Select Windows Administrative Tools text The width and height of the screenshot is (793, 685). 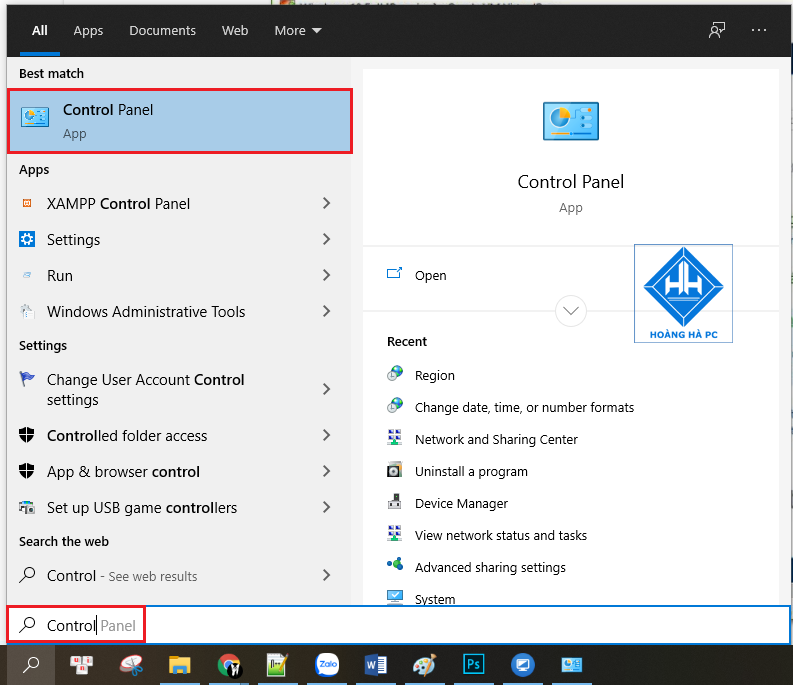(146, 312)
